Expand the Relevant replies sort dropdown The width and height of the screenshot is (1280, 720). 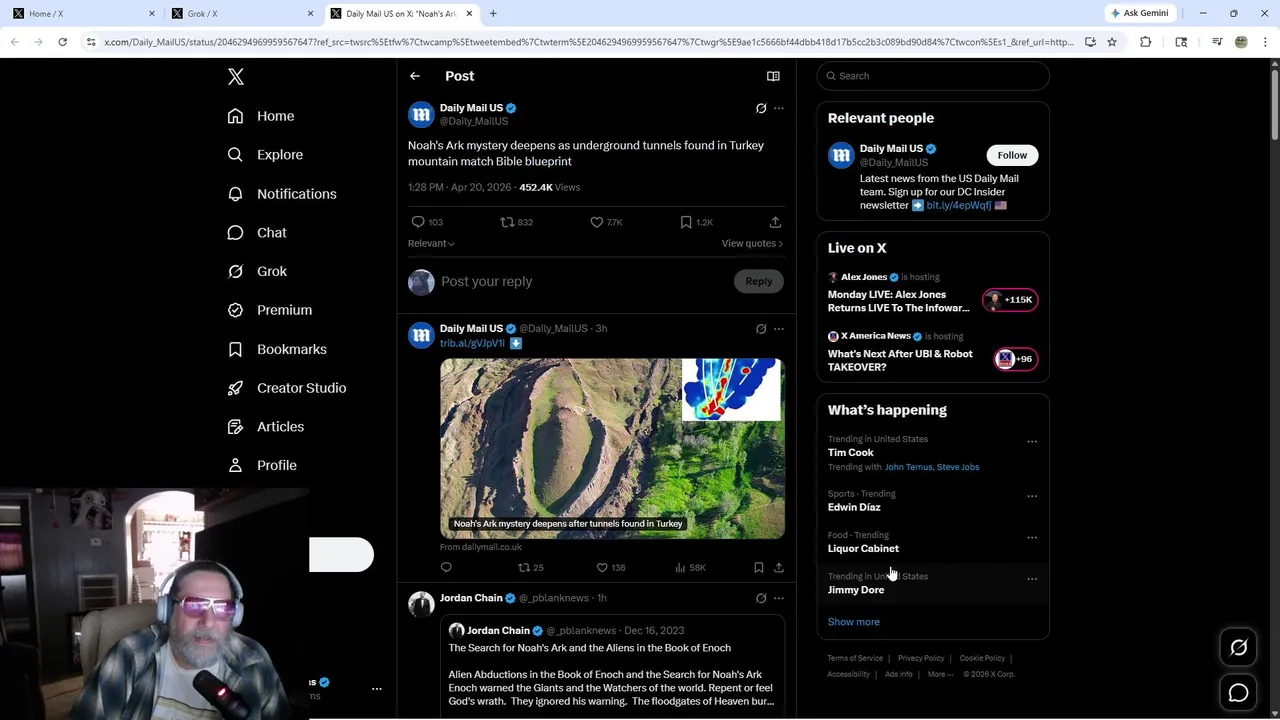(431, 243)
